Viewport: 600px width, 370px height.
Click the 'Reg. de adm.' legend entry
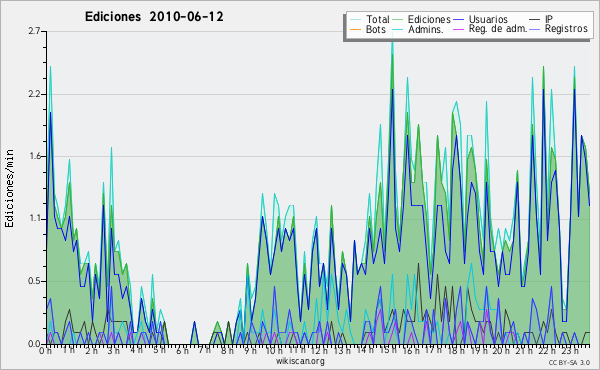(x=498, y=29)
